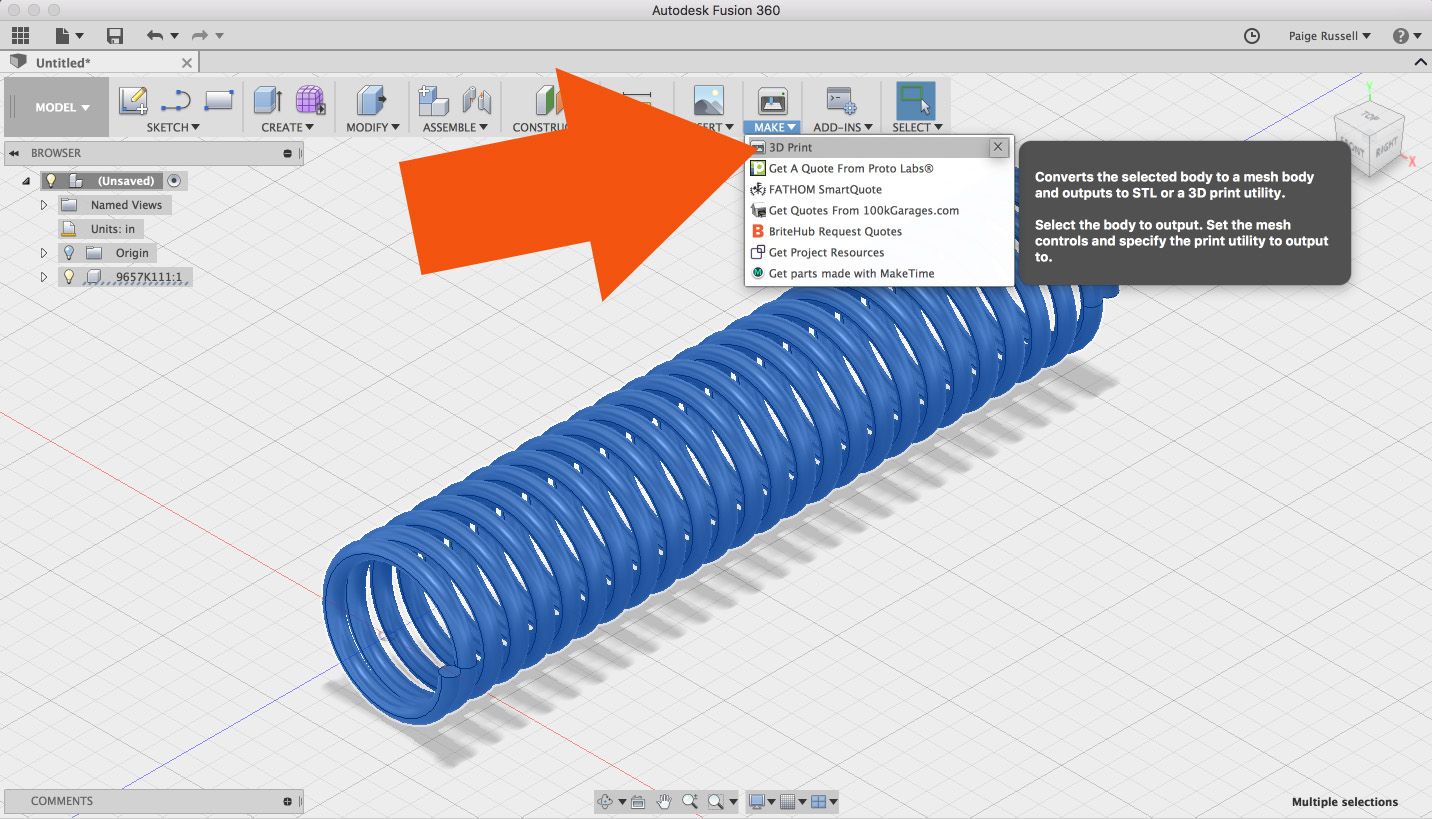Collapse the (Unsaved) root node triangle
This screenshot has height=819, width=1433.
[25, 181]
